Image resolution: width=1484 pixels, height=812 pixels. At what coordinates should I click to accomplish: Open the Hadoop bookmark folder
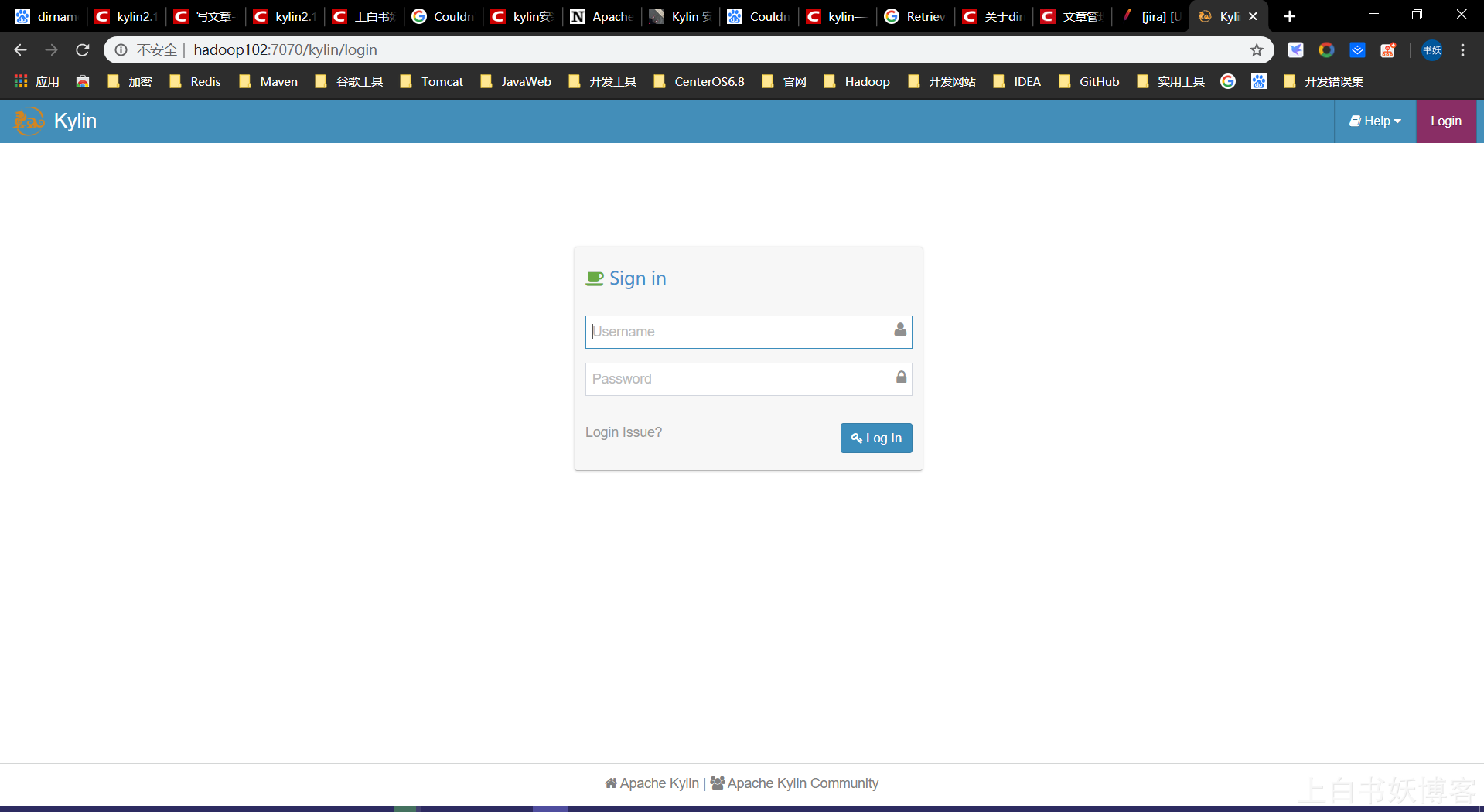[x=857, y=82]
